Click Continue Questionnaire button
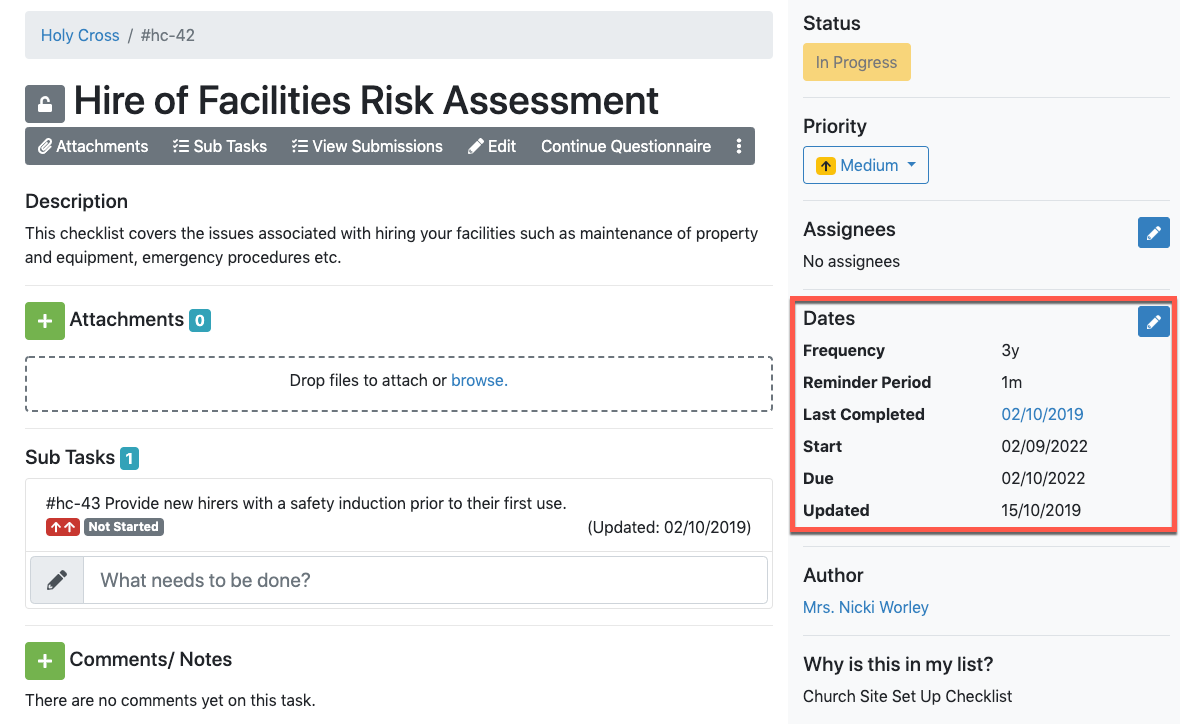This screenshot has width=1180, height=724. (626, 146)
